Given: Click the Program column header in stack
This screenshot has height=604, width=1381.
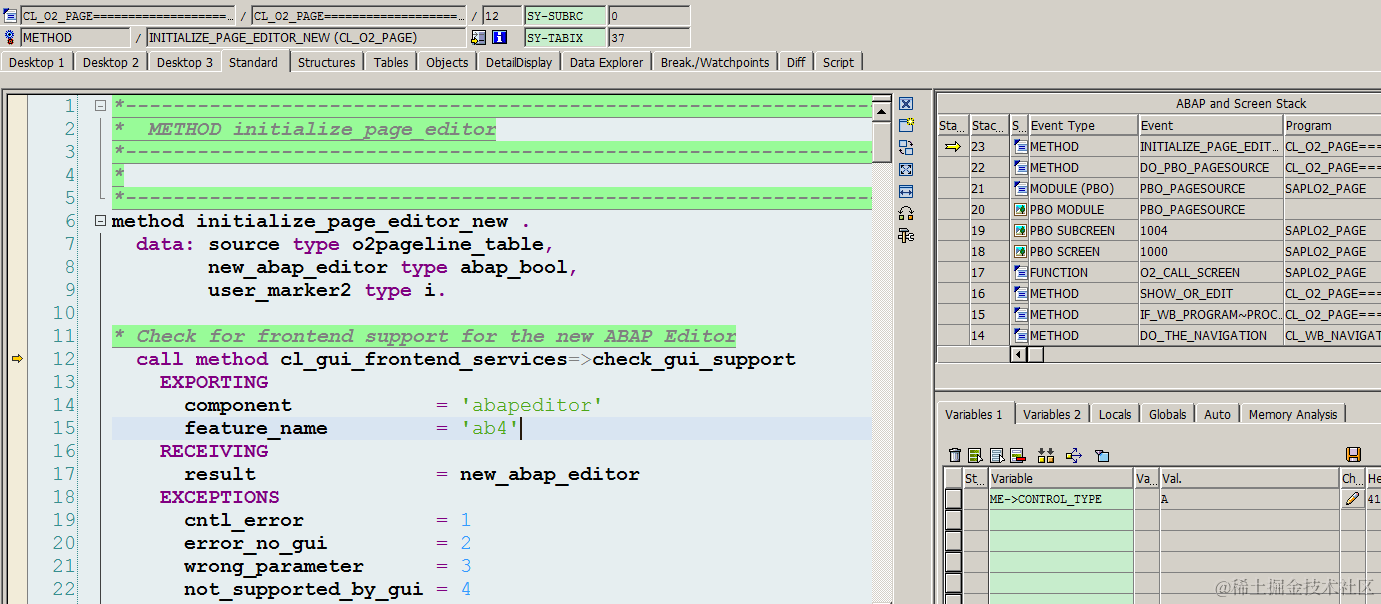Looking at the screenshot, I should click(1332, 125).
